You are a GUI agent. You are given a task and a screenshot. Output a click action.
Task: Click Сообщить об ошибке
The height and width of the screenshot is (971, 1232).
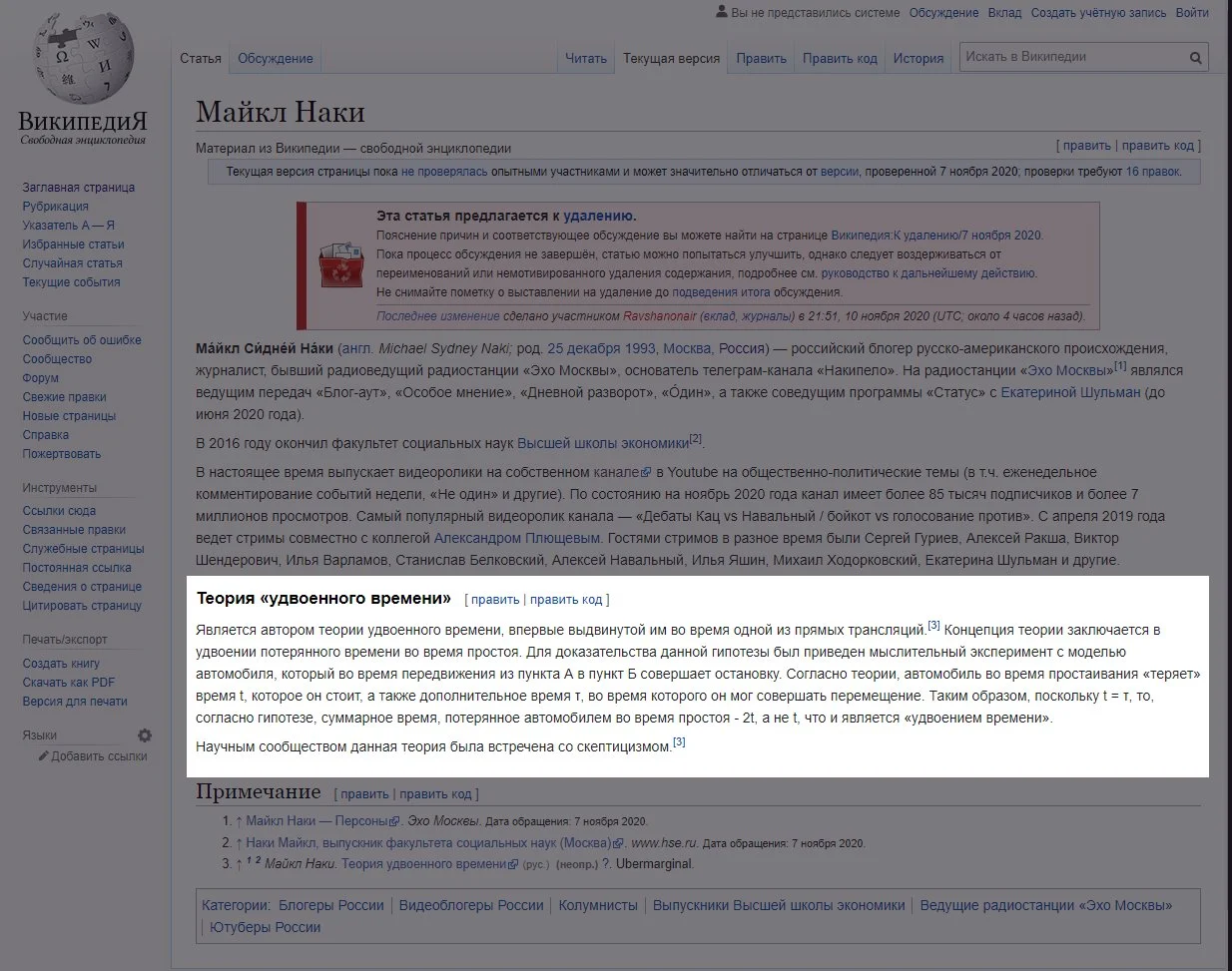(82, 340)
